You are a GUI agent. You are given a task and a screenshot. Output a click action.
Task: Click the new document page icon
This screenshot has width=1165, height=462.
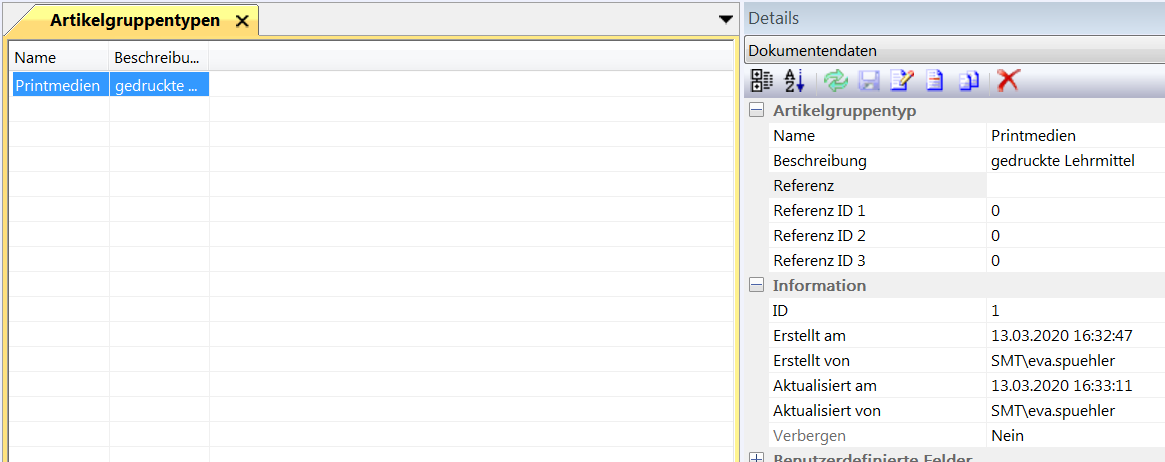pyautogui.click(x=934, y=82)
